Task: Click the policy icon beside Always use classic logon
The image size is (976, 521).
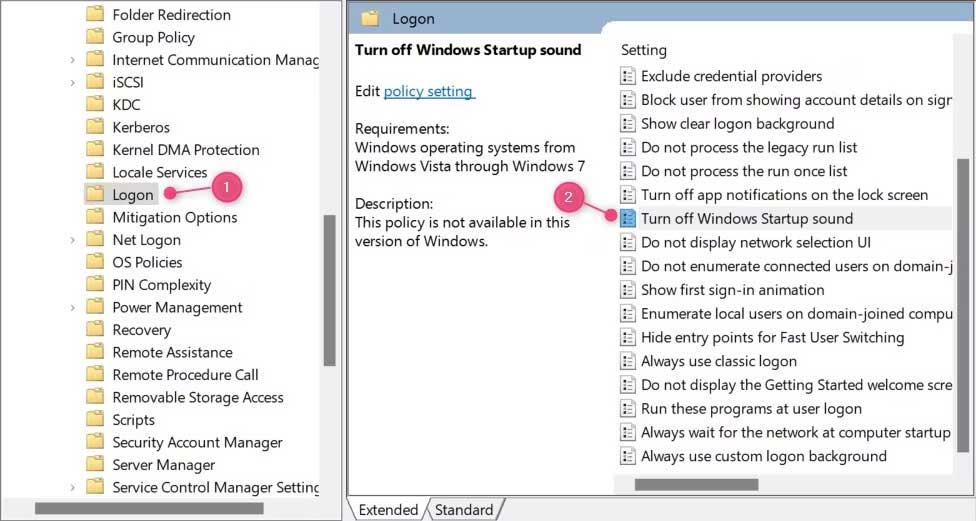Action: [x=628, y=362]
